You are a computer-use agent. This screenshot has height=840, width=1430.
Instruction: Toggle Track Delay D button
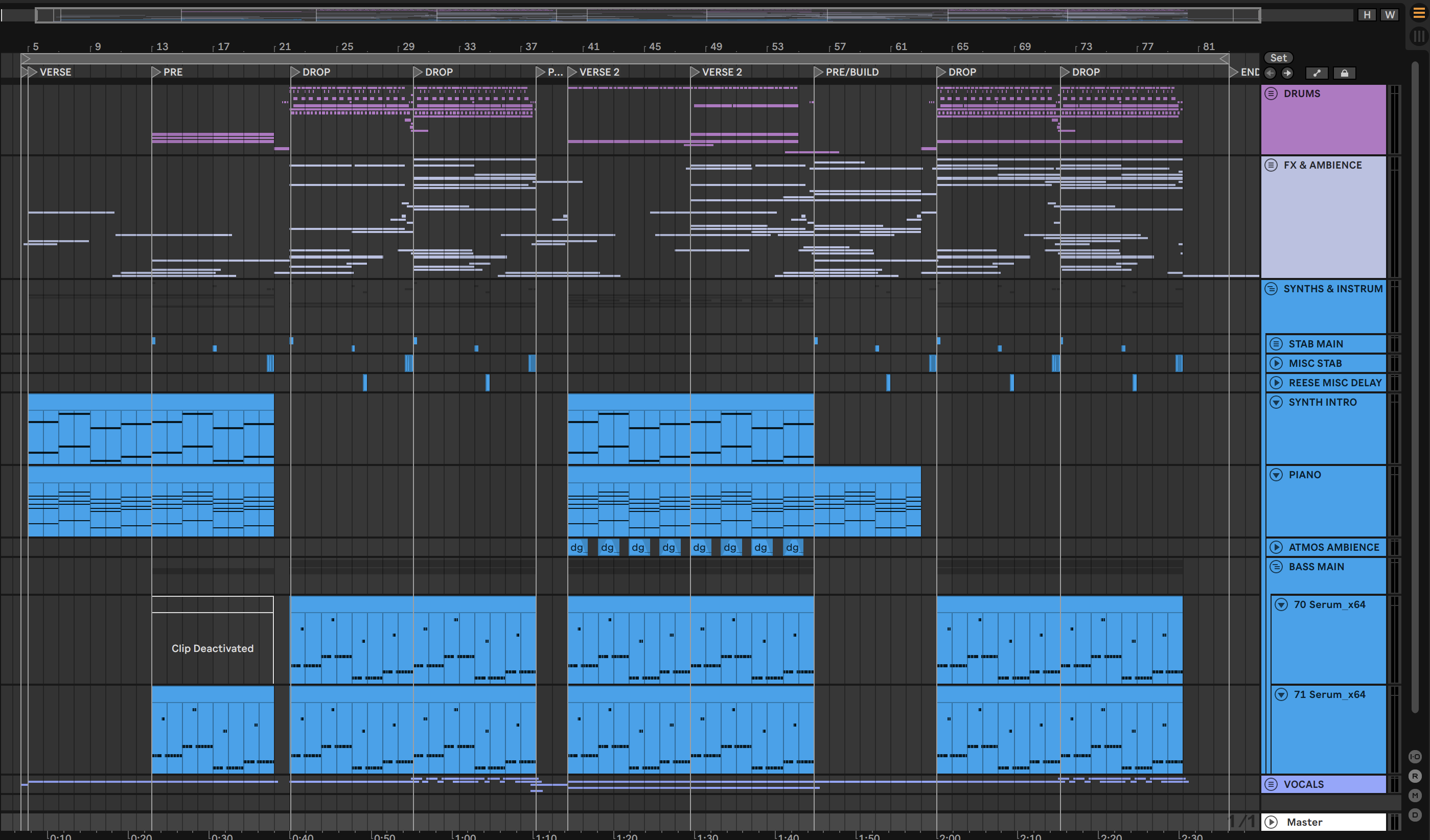1415,815
